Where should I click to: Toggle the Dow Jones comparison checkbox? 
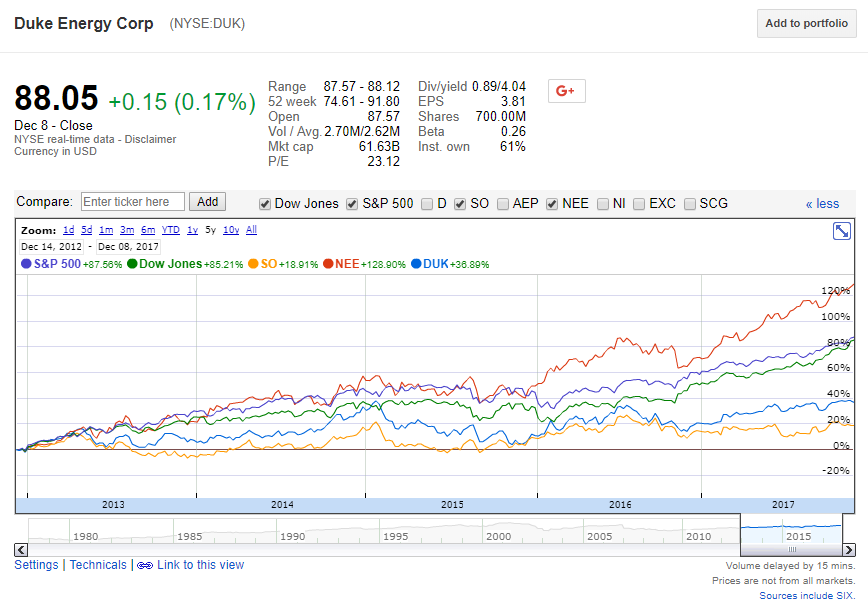pos(265,204)
